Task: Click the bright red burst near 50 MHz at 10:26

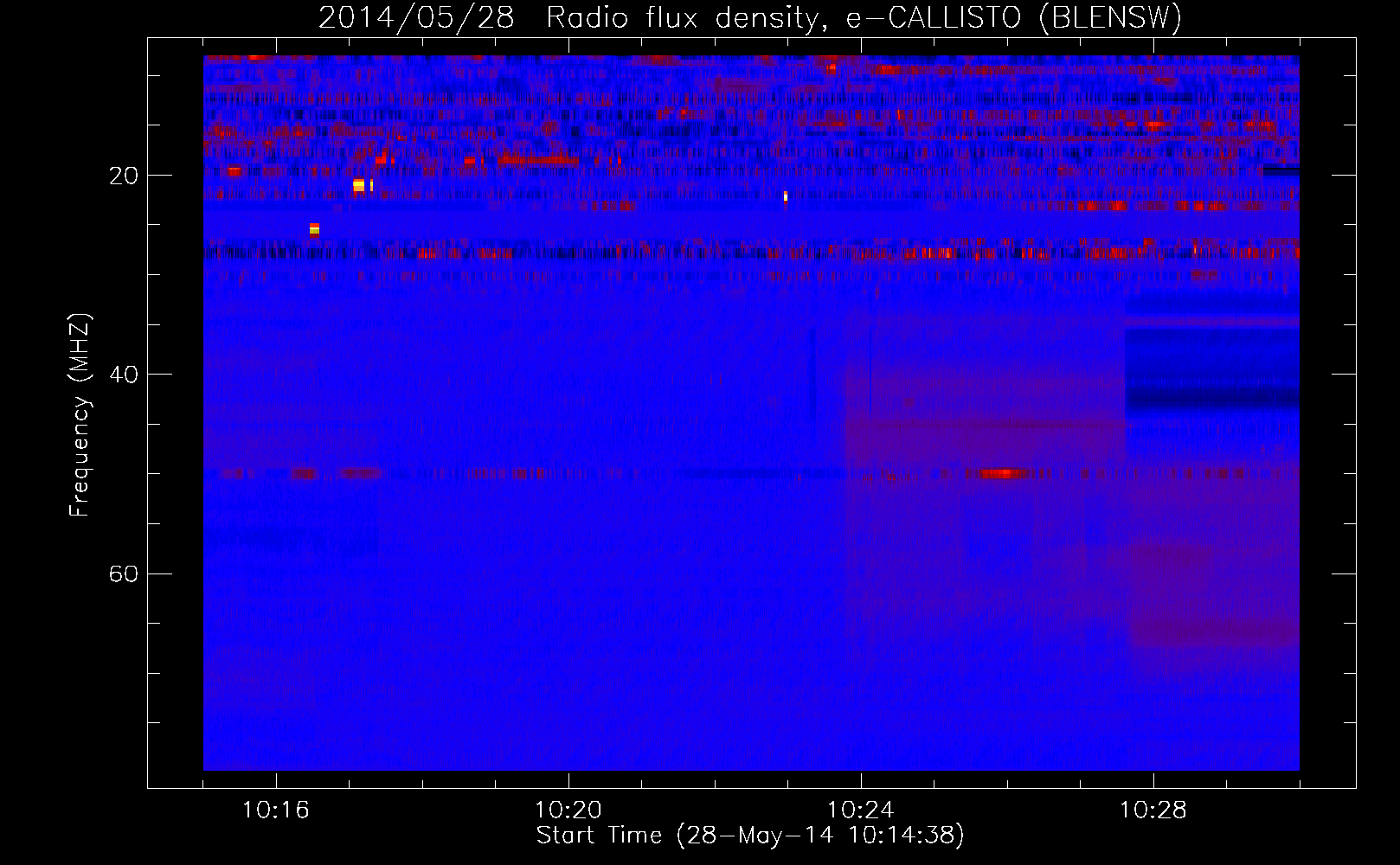Action: [x=1002, y=474]
